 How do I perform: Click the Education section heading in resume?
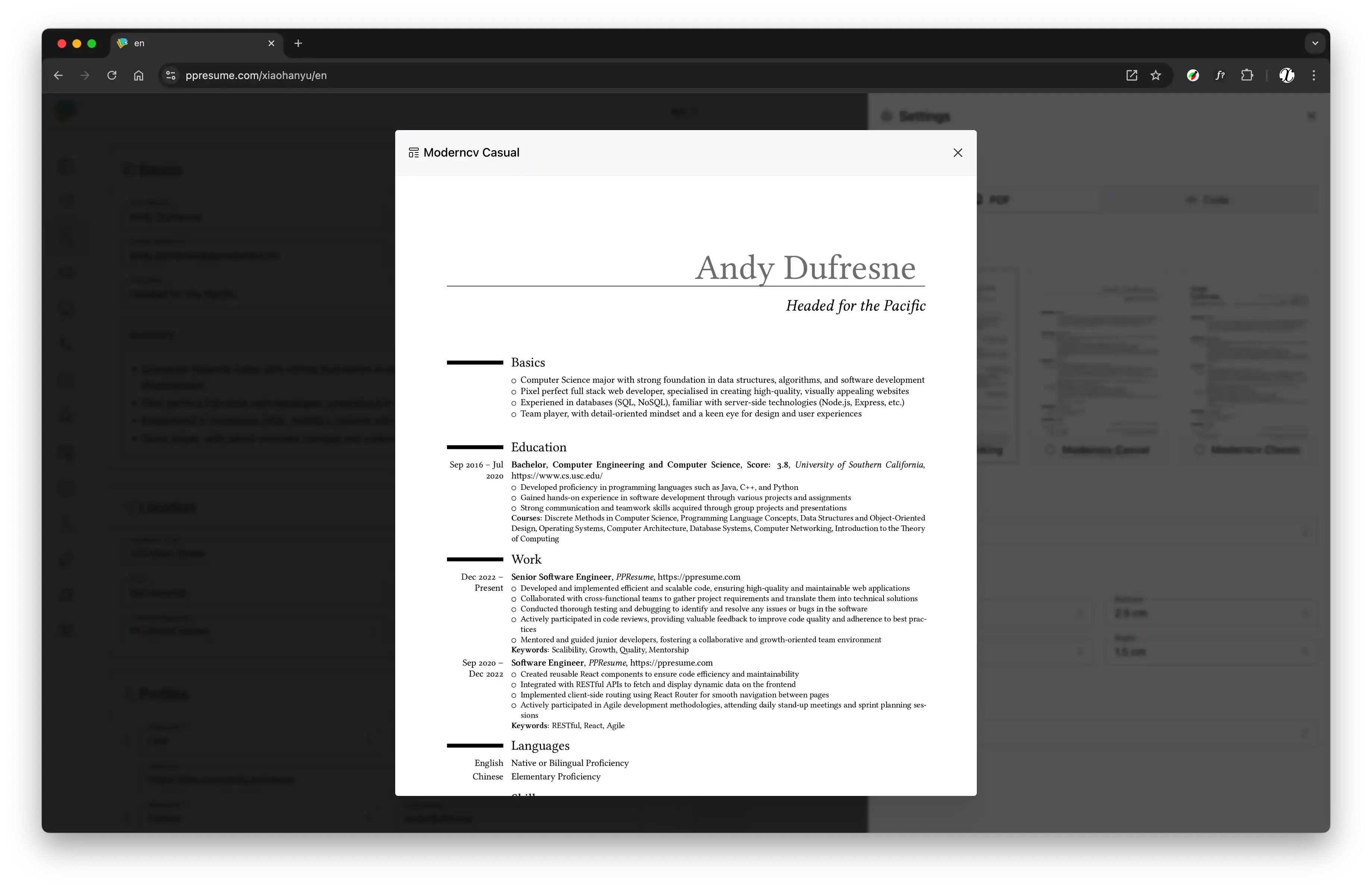[538, 447]
